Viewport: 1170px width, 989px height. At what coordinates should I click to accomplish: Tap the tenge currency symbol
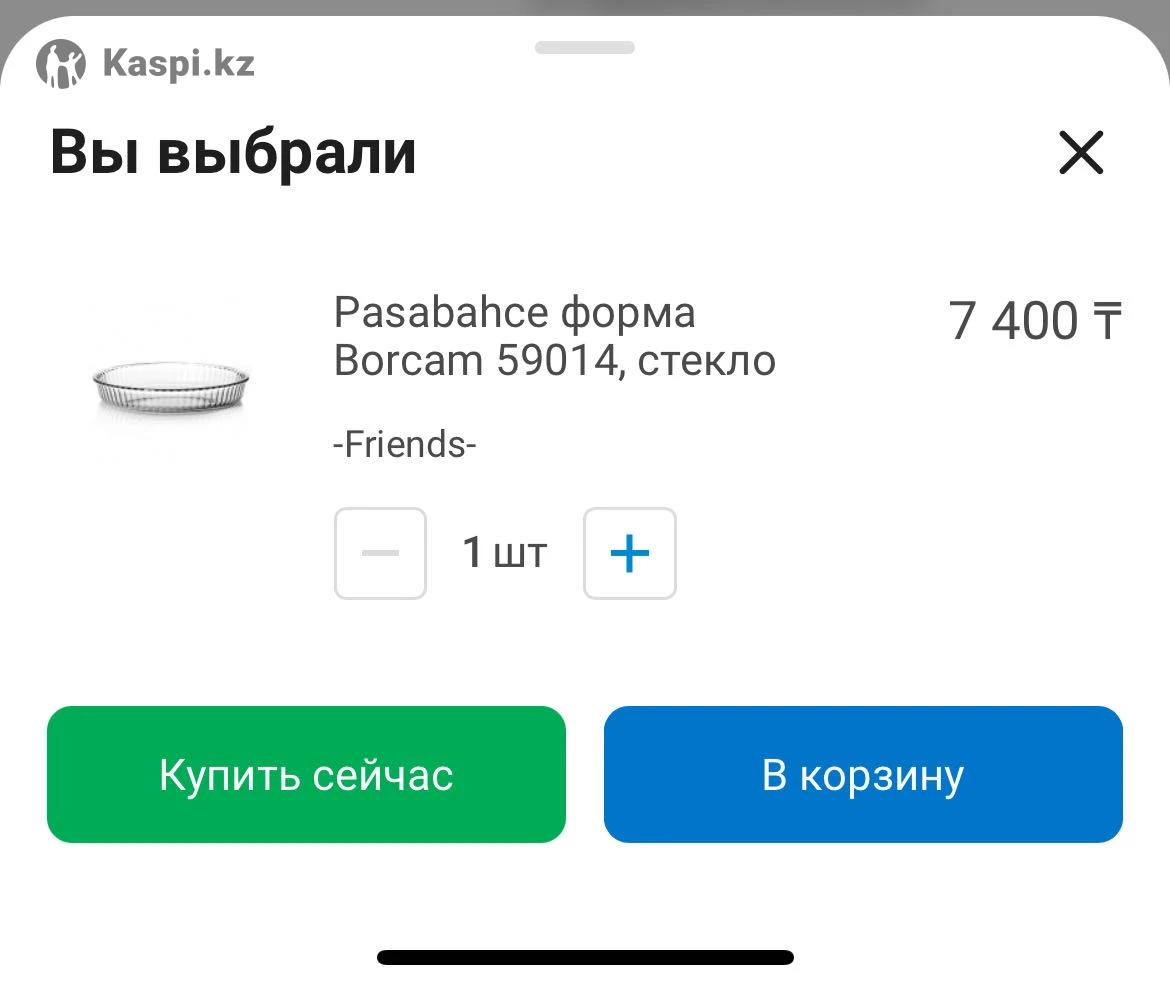click(x=1107, y=321)
